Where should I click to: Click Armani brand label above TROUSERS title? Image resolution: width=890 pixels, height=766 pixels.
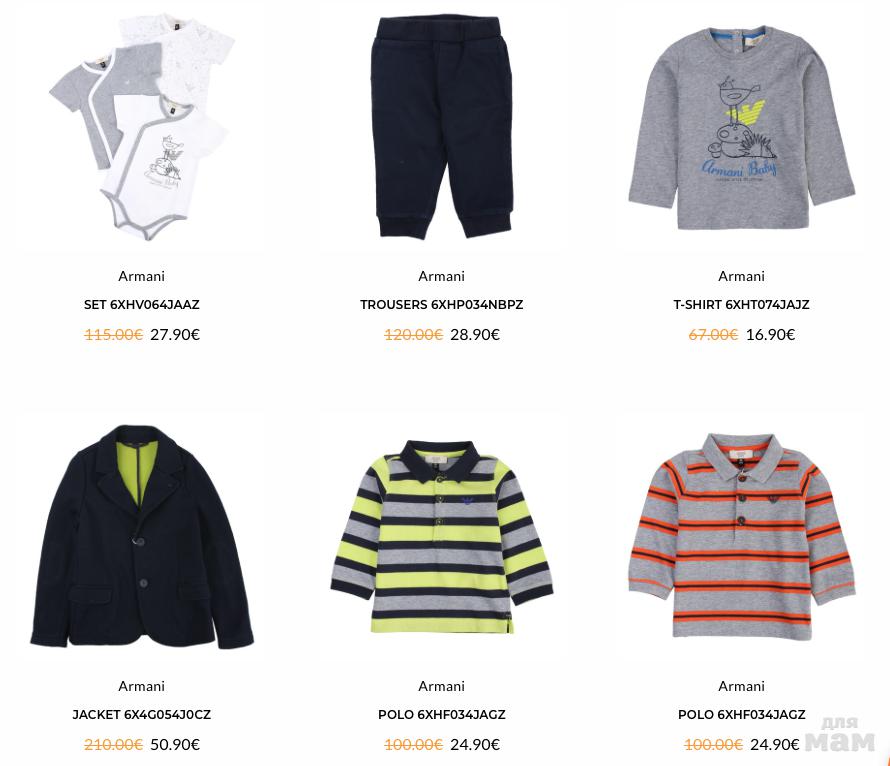pyautogui.click(x=442, y=276)
